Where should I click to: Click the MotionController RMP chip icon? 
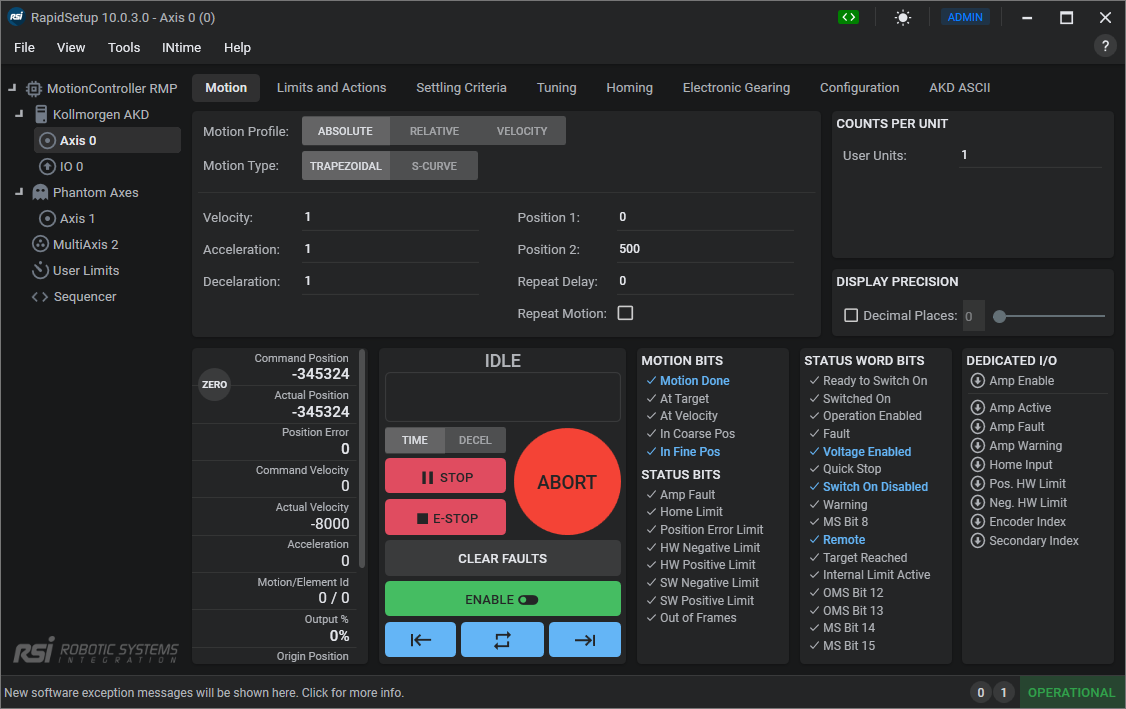[34, 88]
